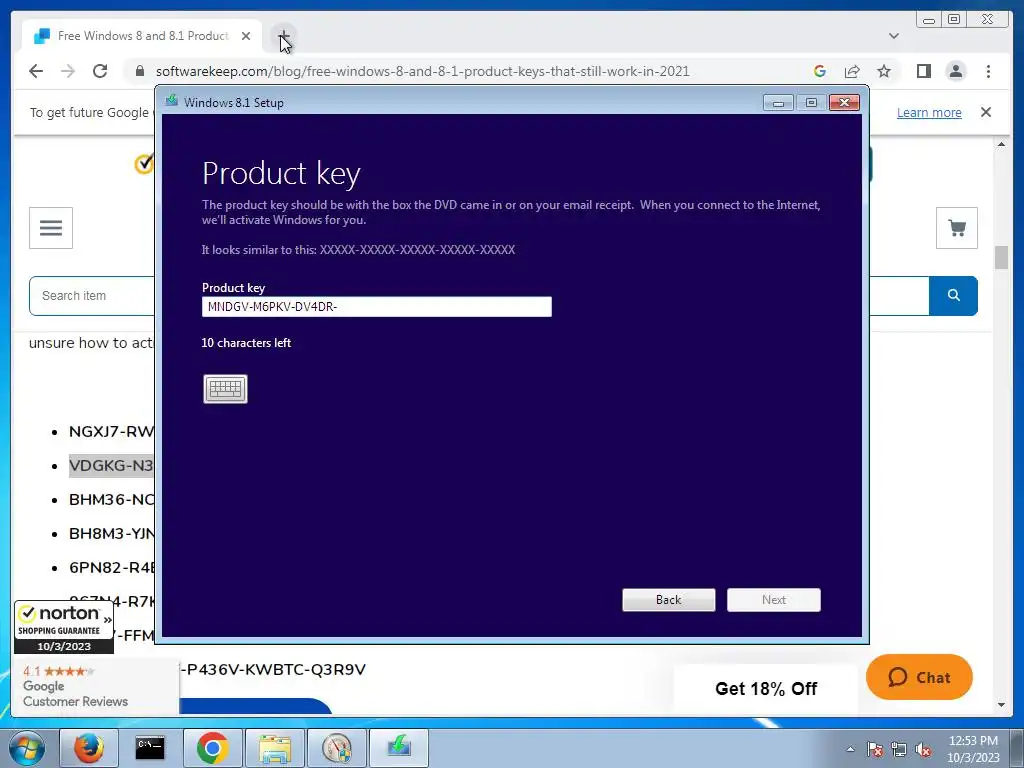Click the blue search magnifier button

point(953,296)
